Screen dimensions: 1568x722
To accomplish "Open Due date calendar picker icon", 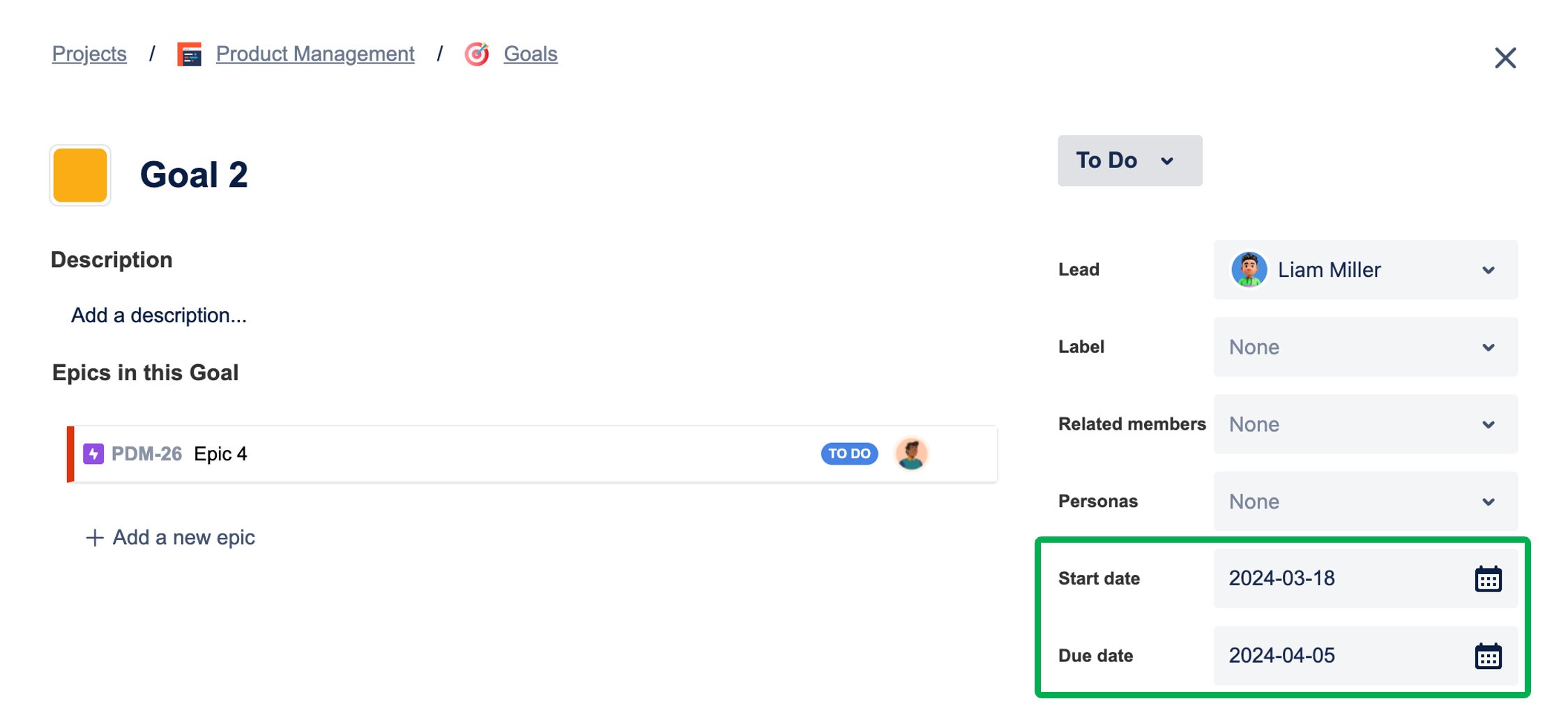I will [1488, 656].
